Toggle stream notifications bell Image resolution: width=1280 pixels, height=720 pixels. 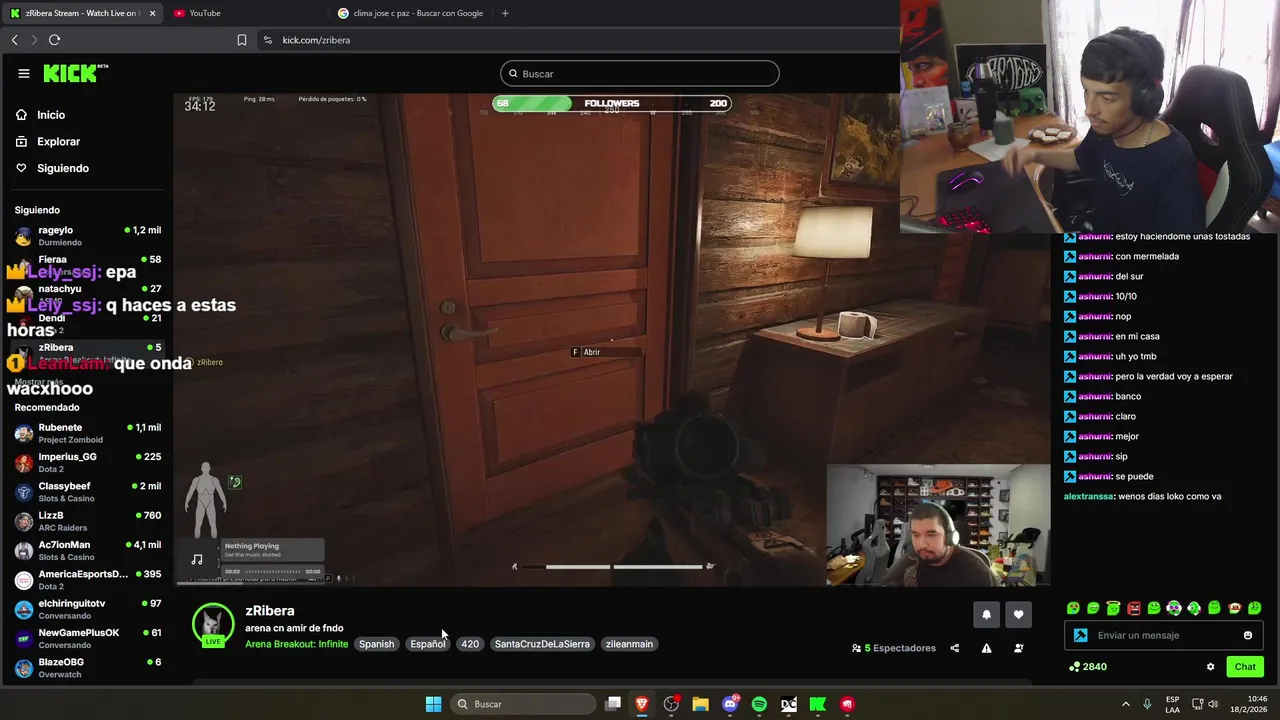[986, 615]
